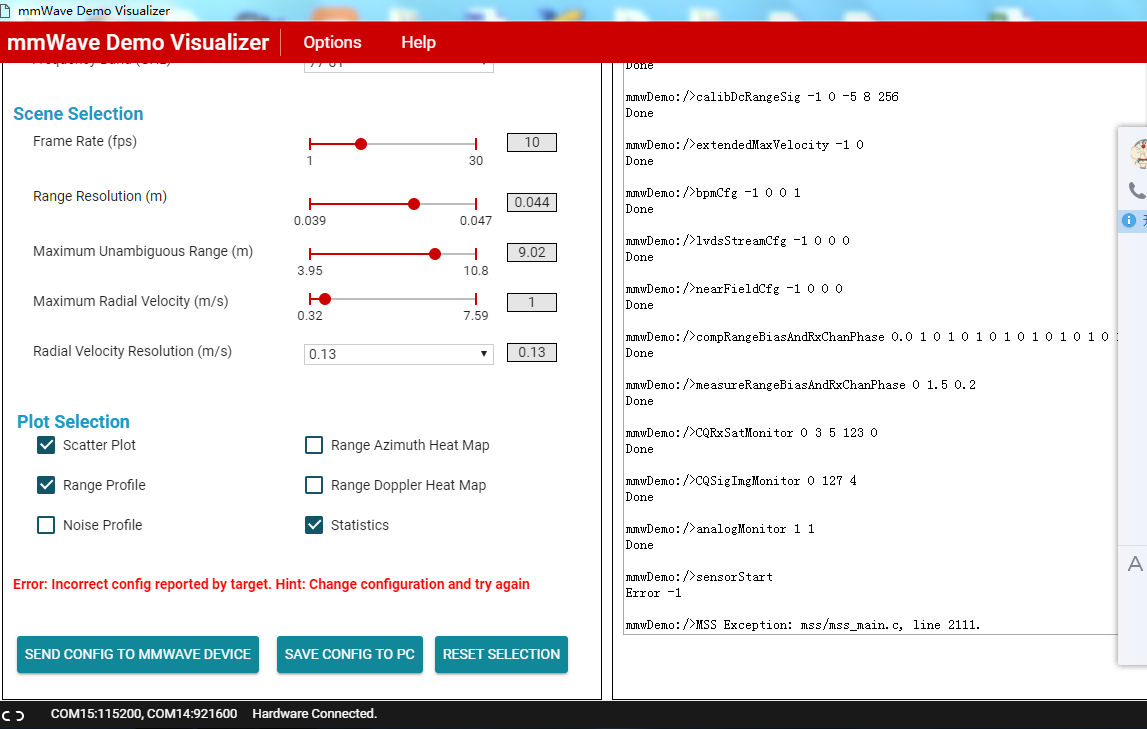Viewport: 1147px width, 729px height.
Task: Click the Hardware Connected status text
Action: [x=315, y=714]
